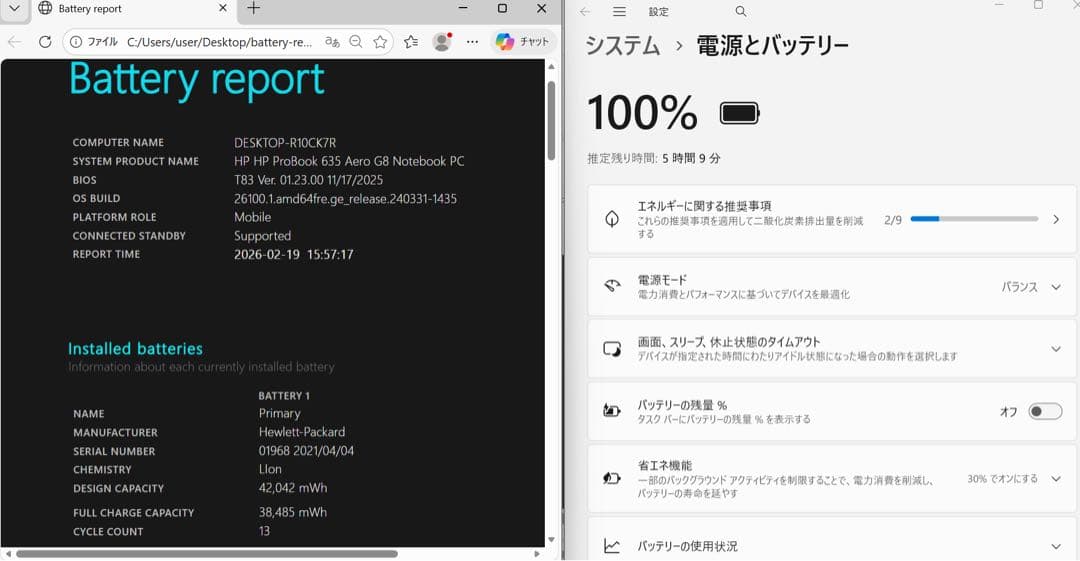Expand 画面、スリープ、休止状態のタイムアウト section
Viewport: 1080px width, 561px height.
[832, 349]
